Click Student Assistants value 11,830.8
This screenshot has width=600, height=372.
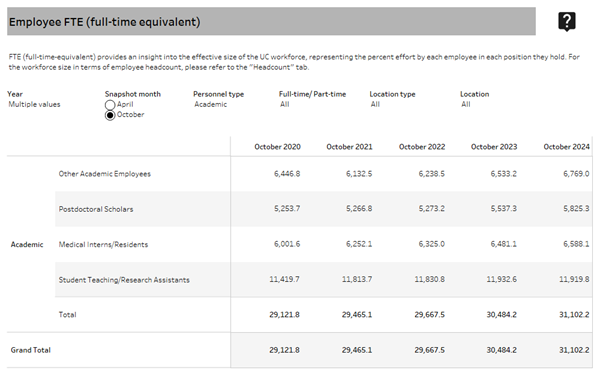[x=430, y=279]
